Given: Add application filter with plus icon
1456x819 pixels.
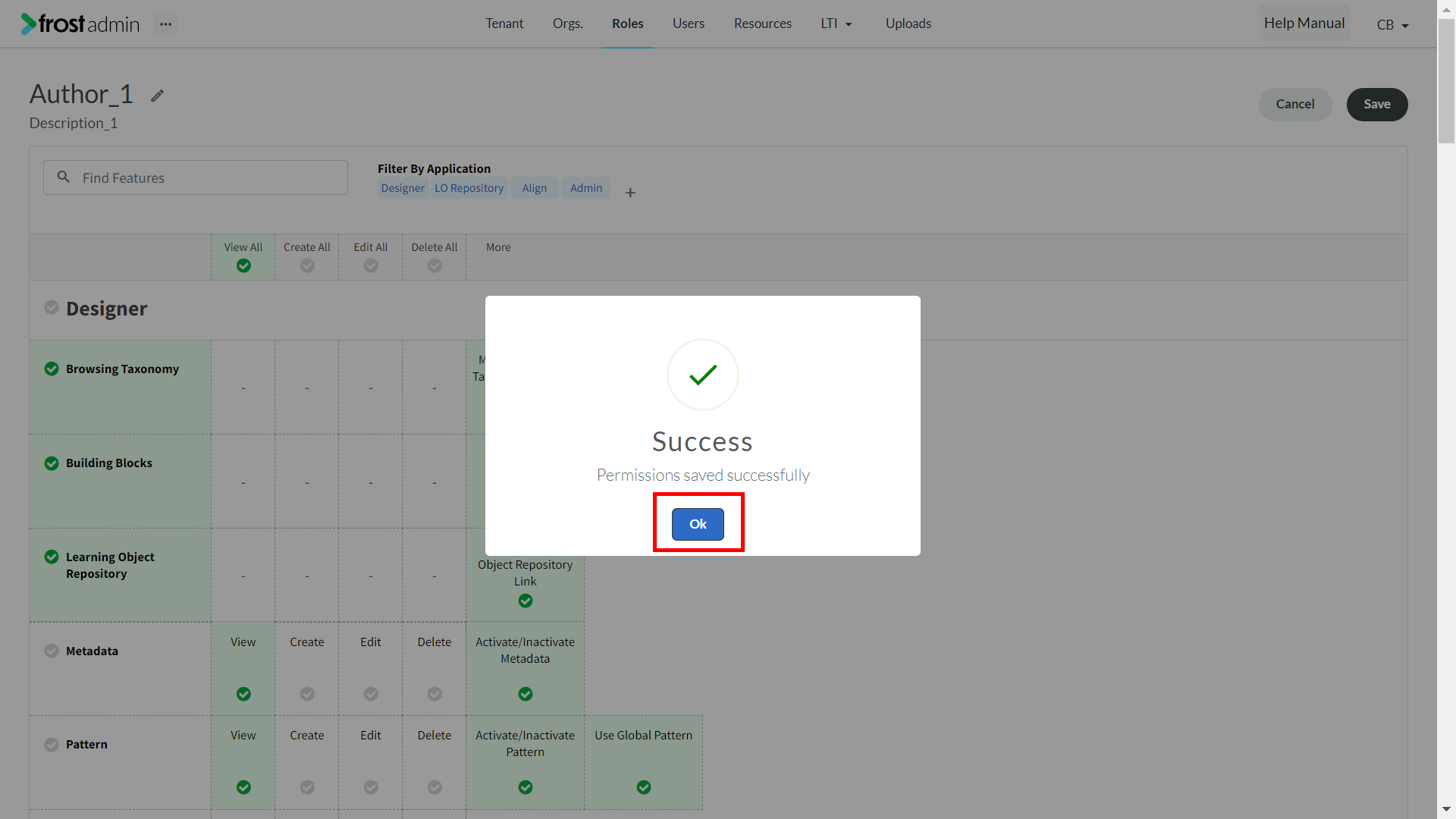Looking at the screenshot, I should coord(630,193).
